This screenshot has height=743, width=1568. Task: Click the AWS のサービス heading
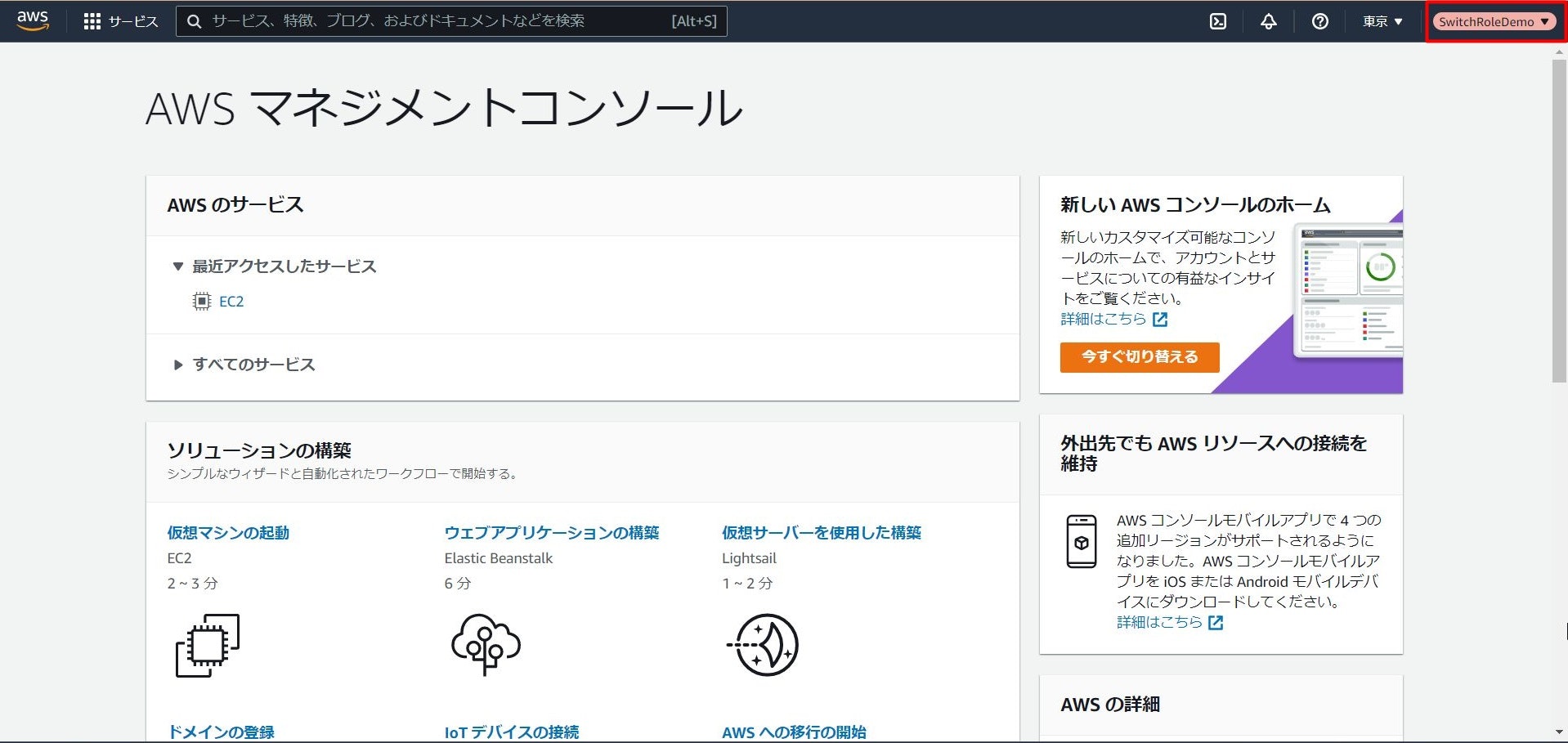tap(235, 205)
